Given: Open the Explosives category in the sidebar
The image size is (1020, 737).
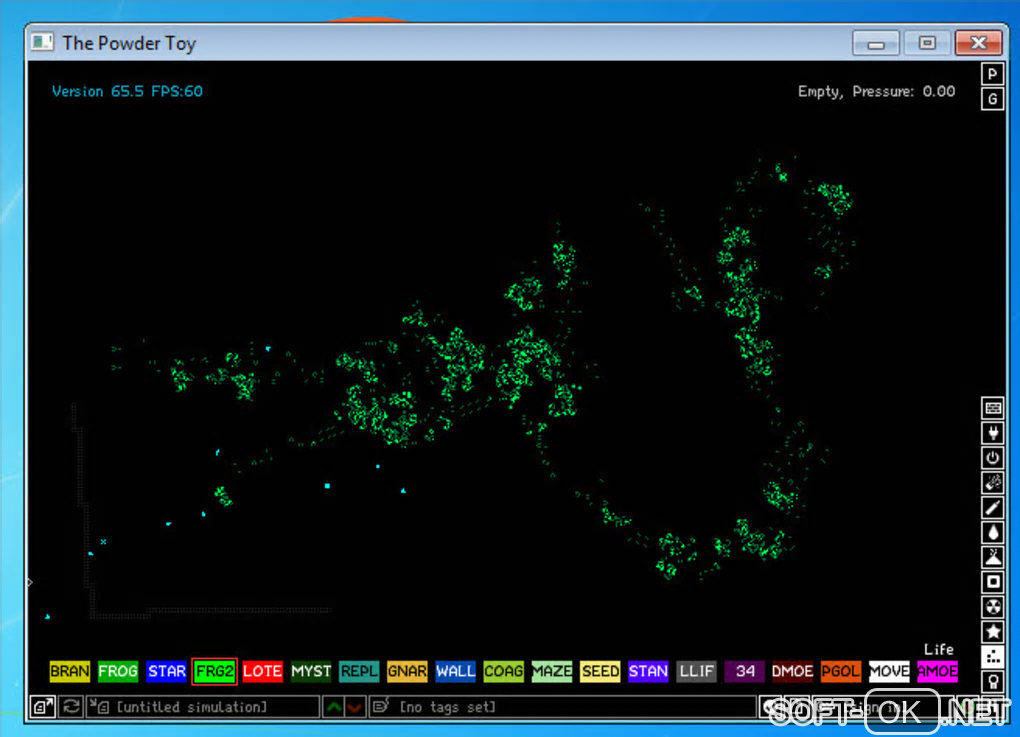Looking at the screenshot, I should pyautogui.click(x=993, y=483).
